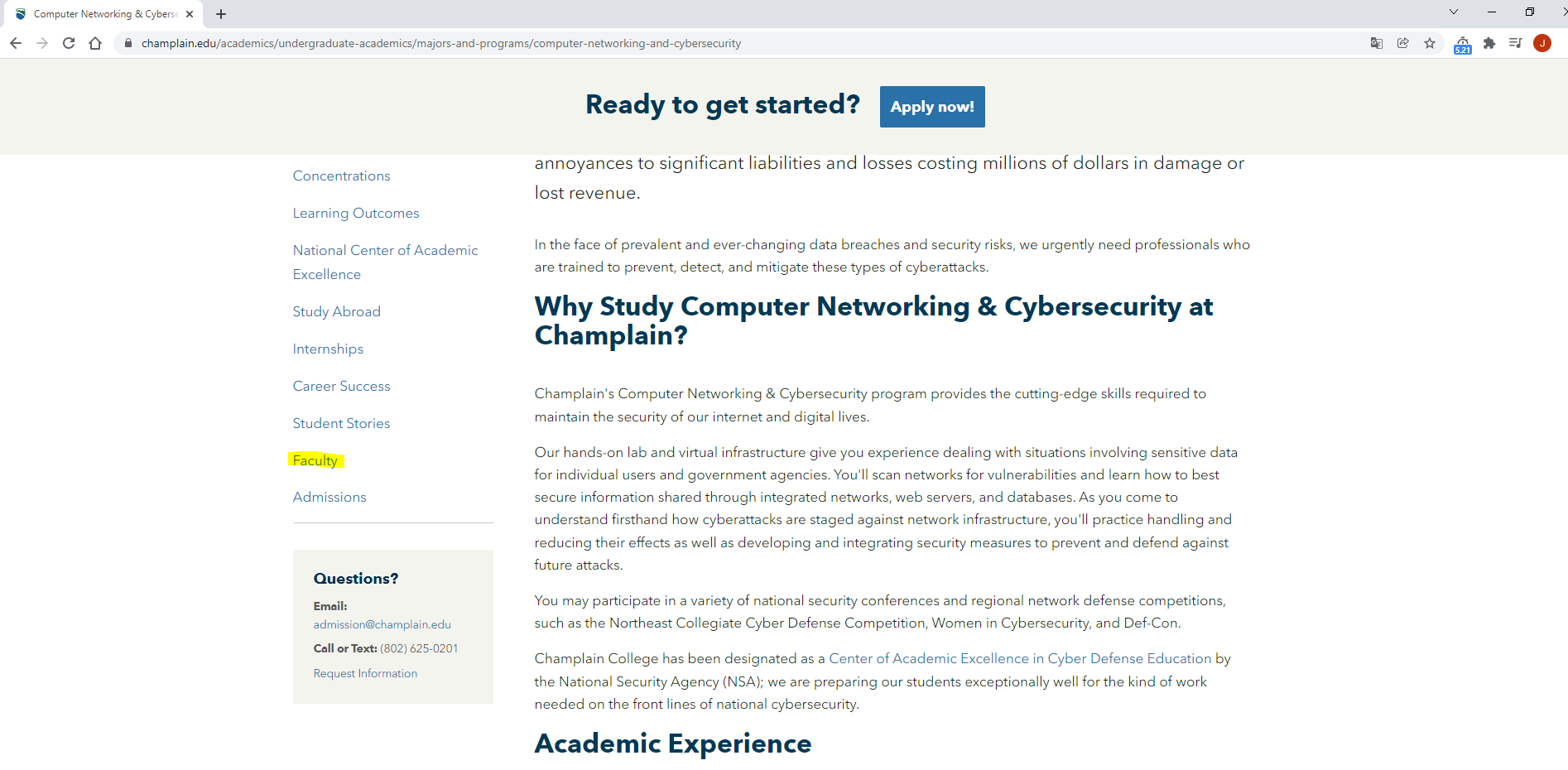Open the Google Translate page icon
Image resolution: width=1568 pixels, height=770 pixels.
[x=1377, y=43]
